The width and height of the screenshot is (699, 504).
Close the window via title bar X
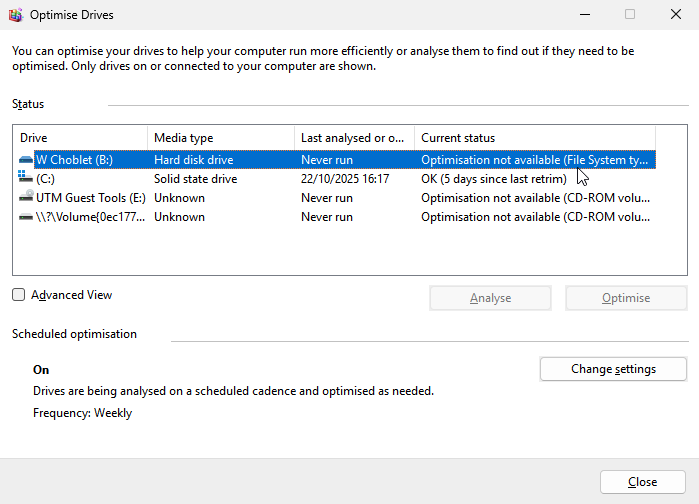pos(676,15)
